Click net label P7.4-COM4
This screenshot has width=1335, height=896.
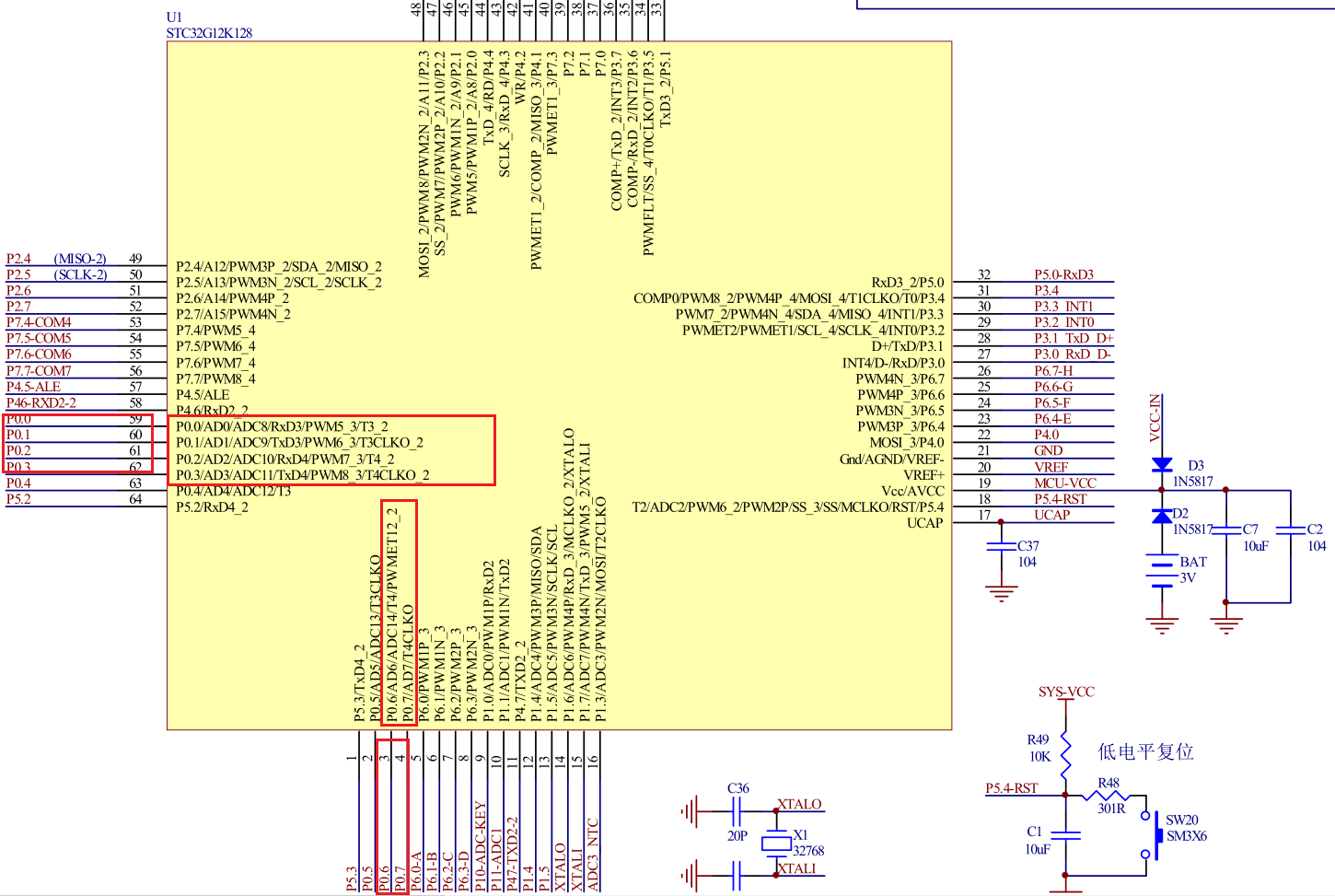[x=39, y=322]
